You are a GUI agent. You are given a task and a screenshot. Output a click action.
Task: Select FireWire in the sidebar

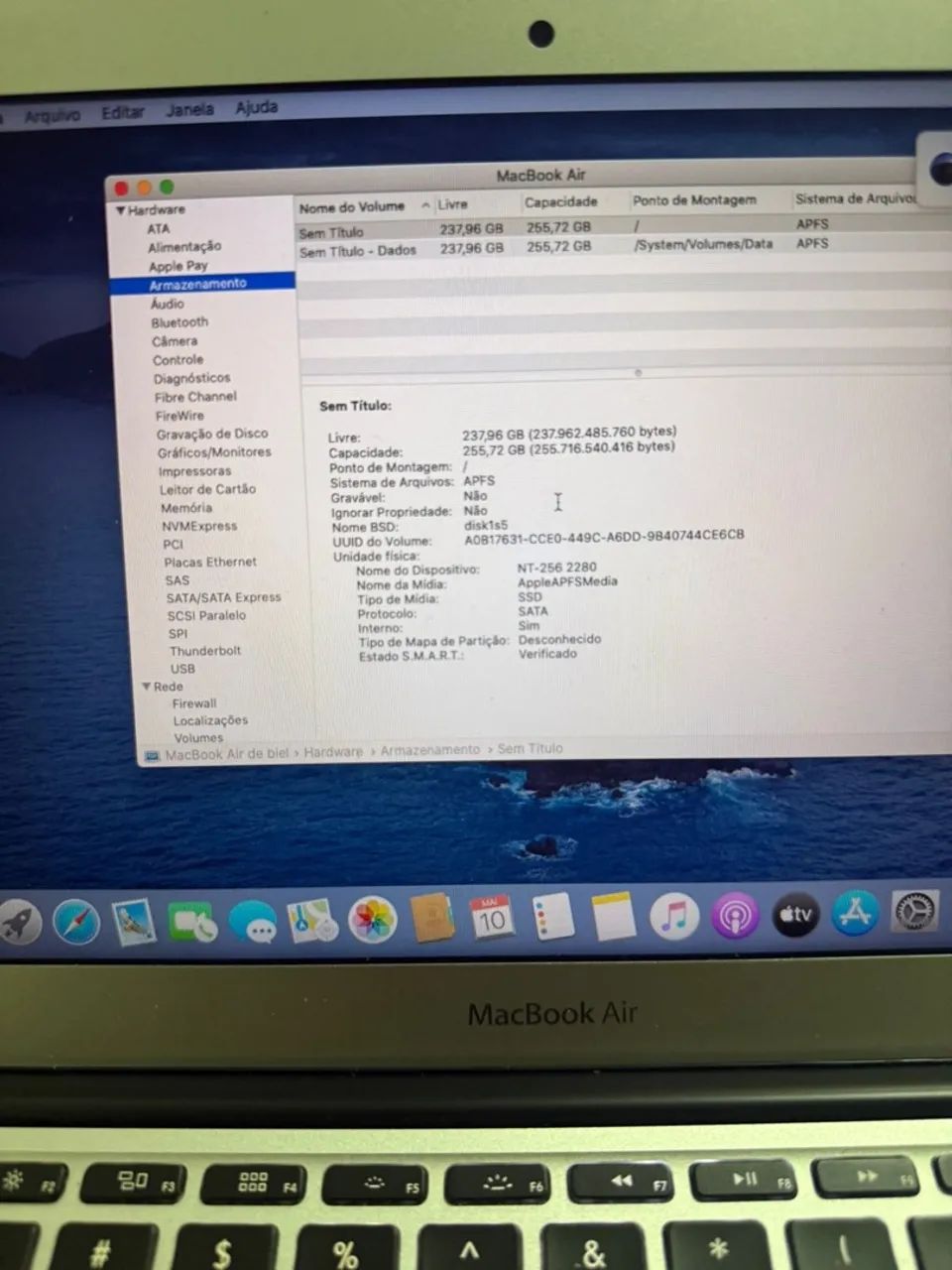click(x=179, y=416)
